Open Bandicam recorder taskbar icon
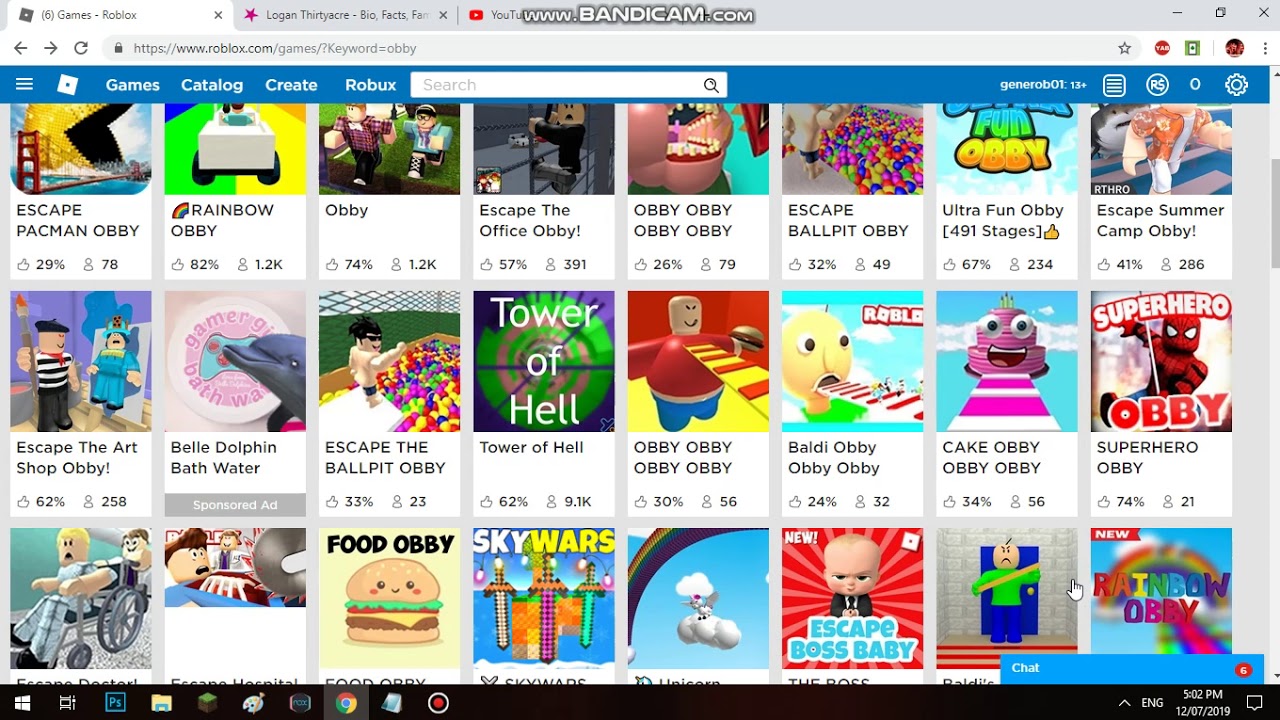 (438, 703)
